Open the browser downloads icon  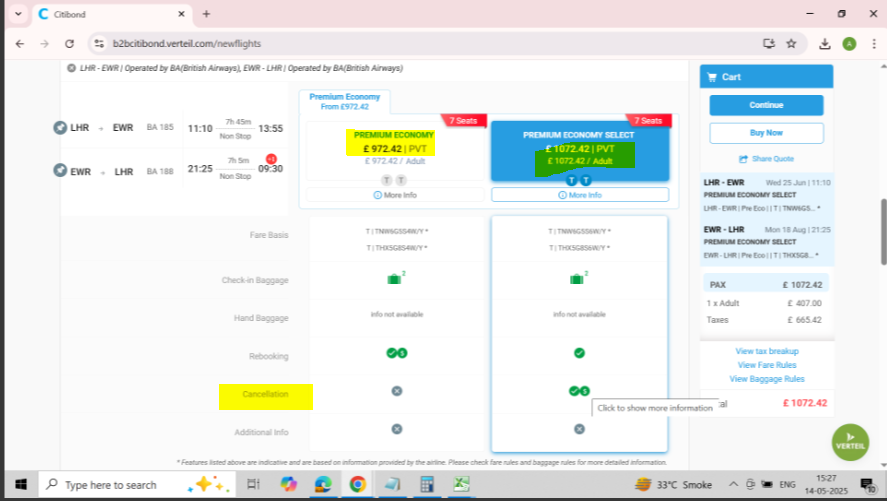(x=825, y=43)
